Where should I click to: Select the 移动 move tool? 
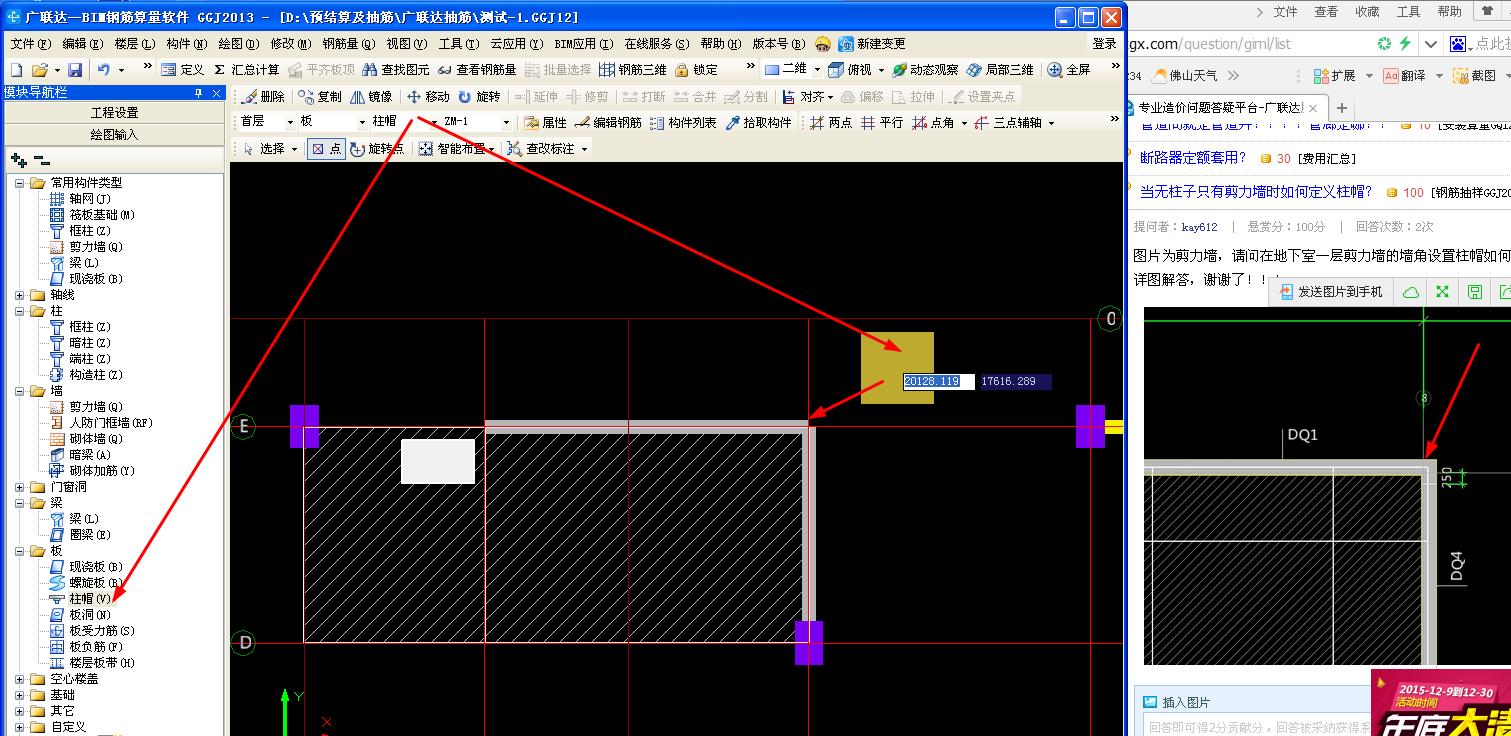click(x=428, y=97)
